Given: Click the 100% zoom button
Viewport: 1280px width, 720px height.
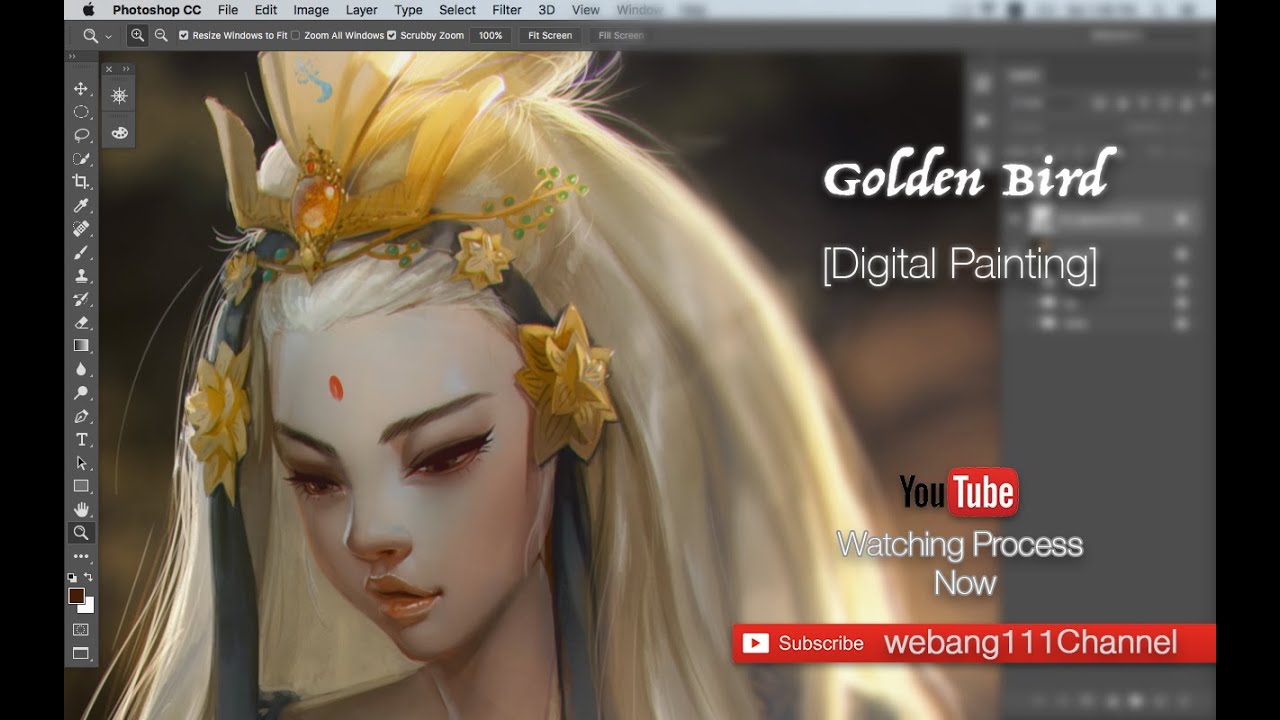Looking at the screenshot, I should 490,35.
